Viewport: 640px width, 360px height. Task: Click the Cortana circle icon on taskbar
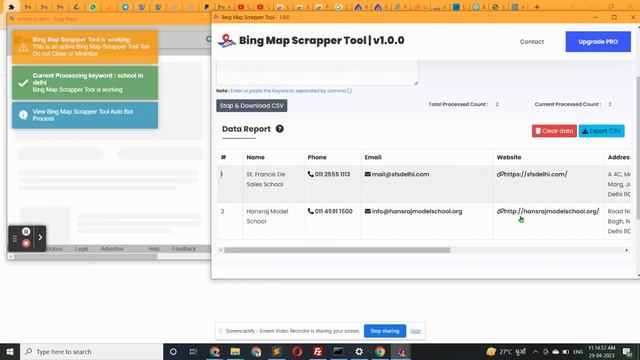click(173, 351)
